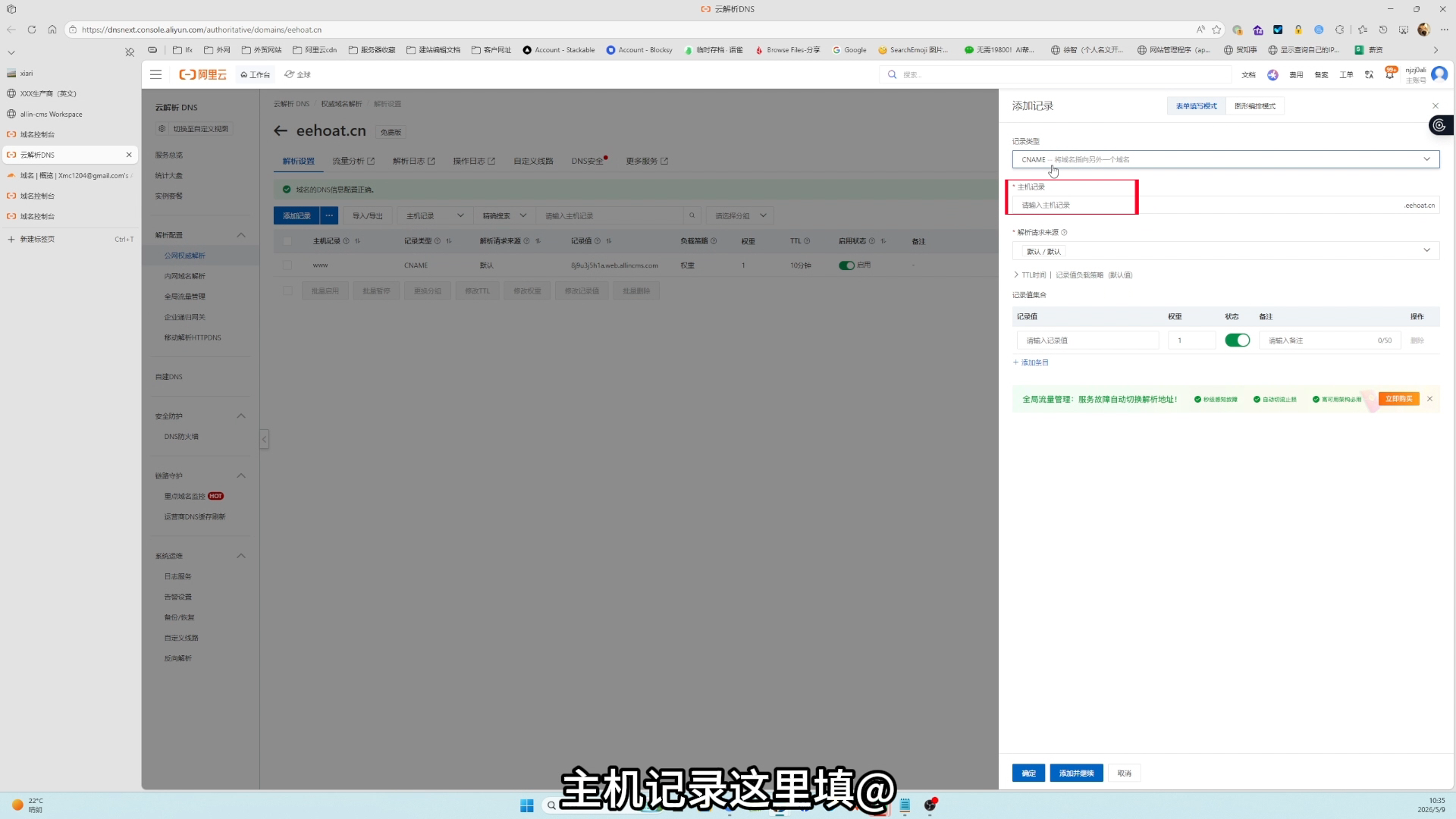Open the more options ellipsis beside 添加记录
The image size is (1456, 819).
pos(329,215)
